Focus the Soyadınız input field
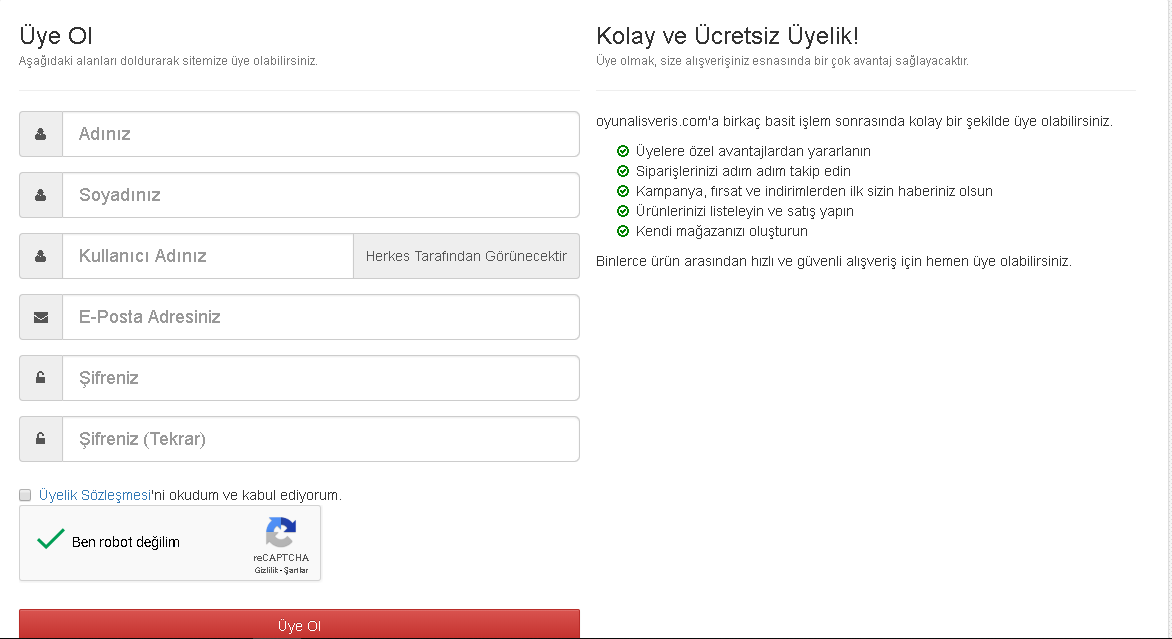This screenshot has height=639, width=1172. point(321,195)
